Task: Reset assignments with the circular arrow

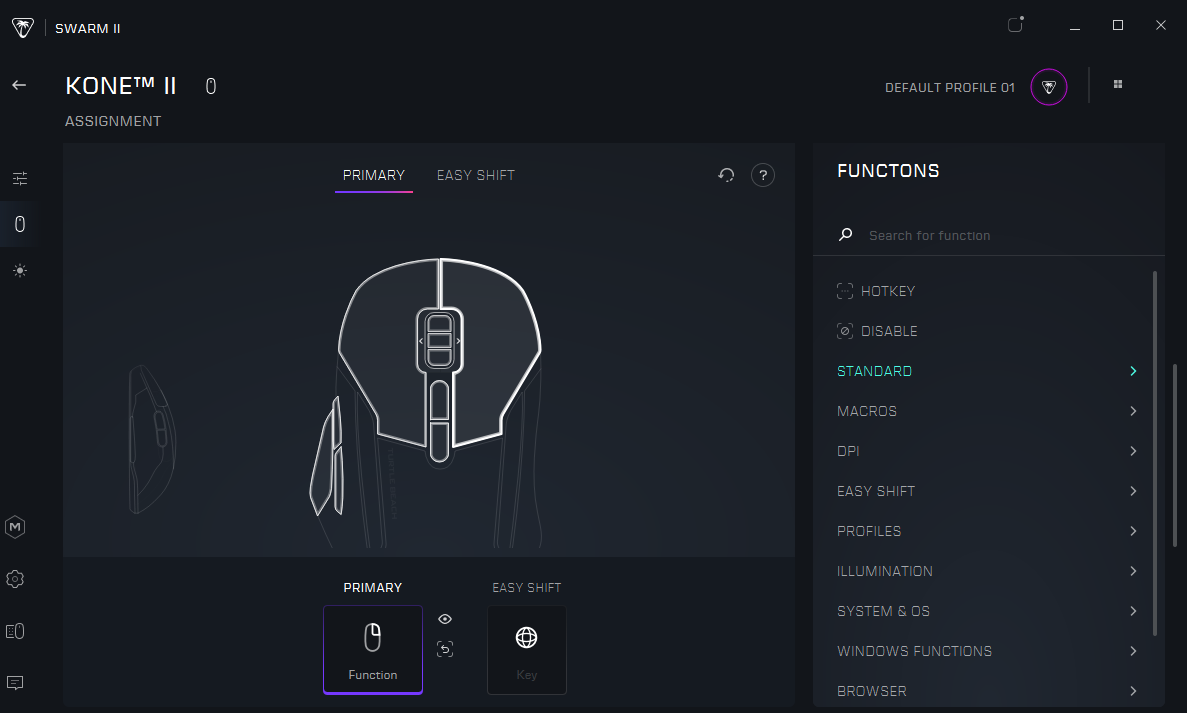Action: pyautogui.click(x=726, y=175)
